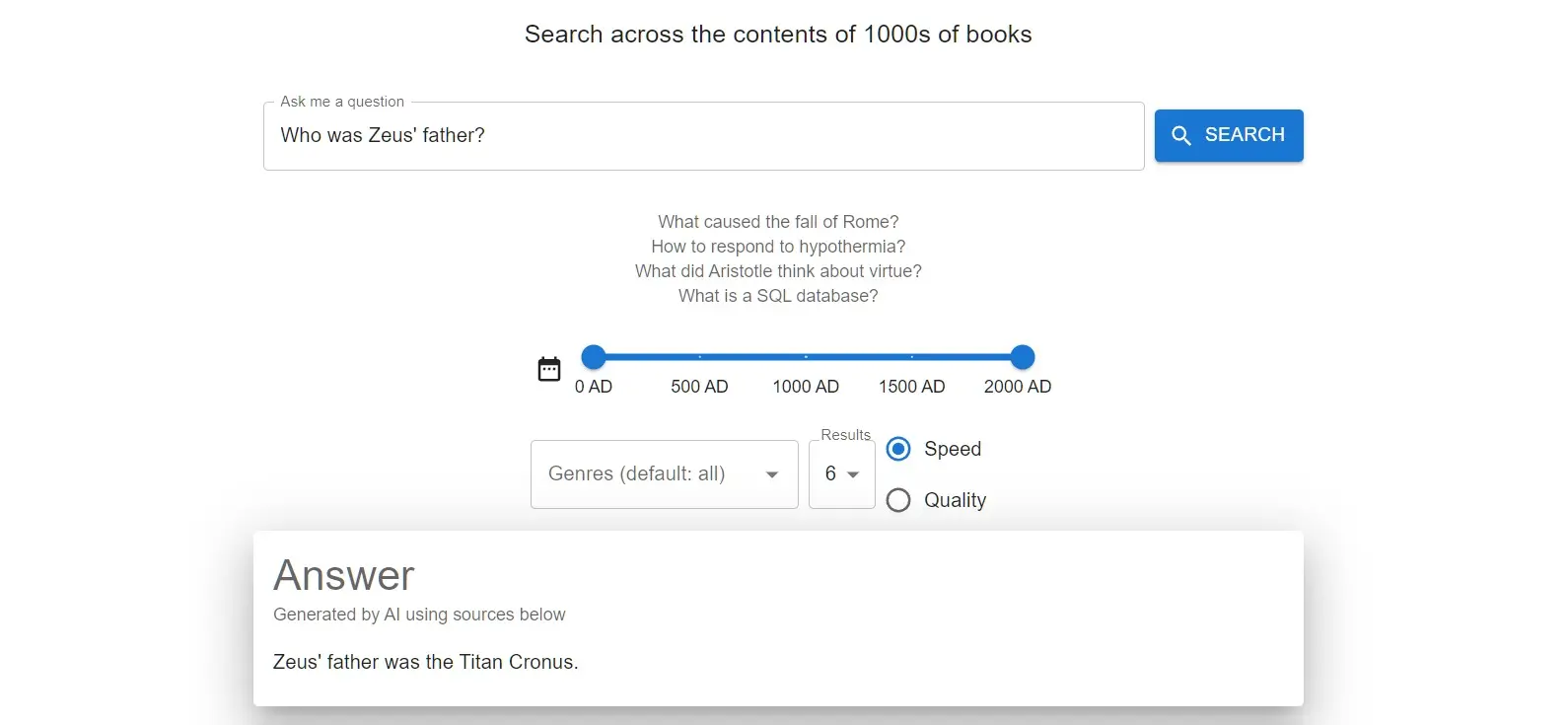Choose the 'What is a SQL database?' example
Screen dimensions: 1568x725
777,295
